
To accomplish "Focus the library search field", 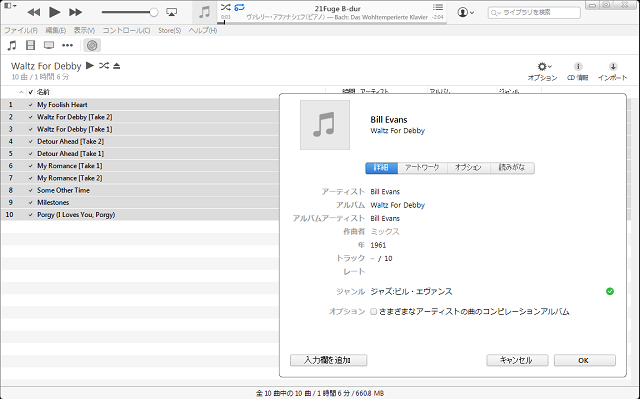I will coord(534,13).
